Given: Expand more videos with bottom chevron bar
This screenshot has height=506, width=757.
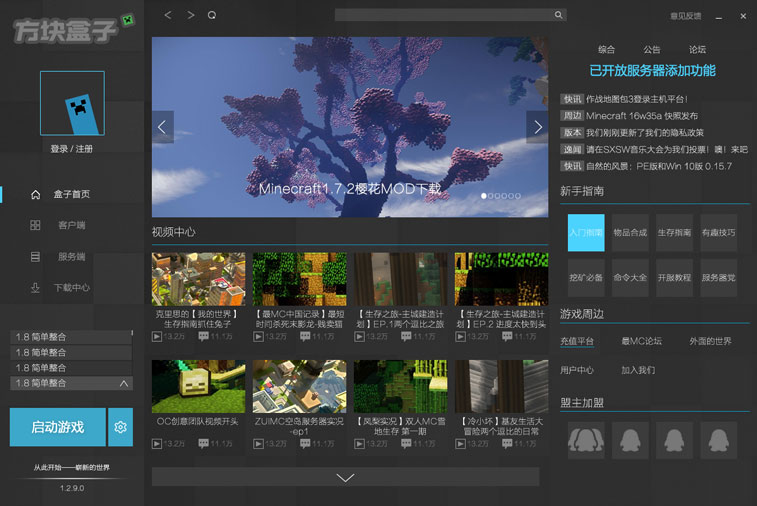Looking at the screenshot, I should 345,477.
